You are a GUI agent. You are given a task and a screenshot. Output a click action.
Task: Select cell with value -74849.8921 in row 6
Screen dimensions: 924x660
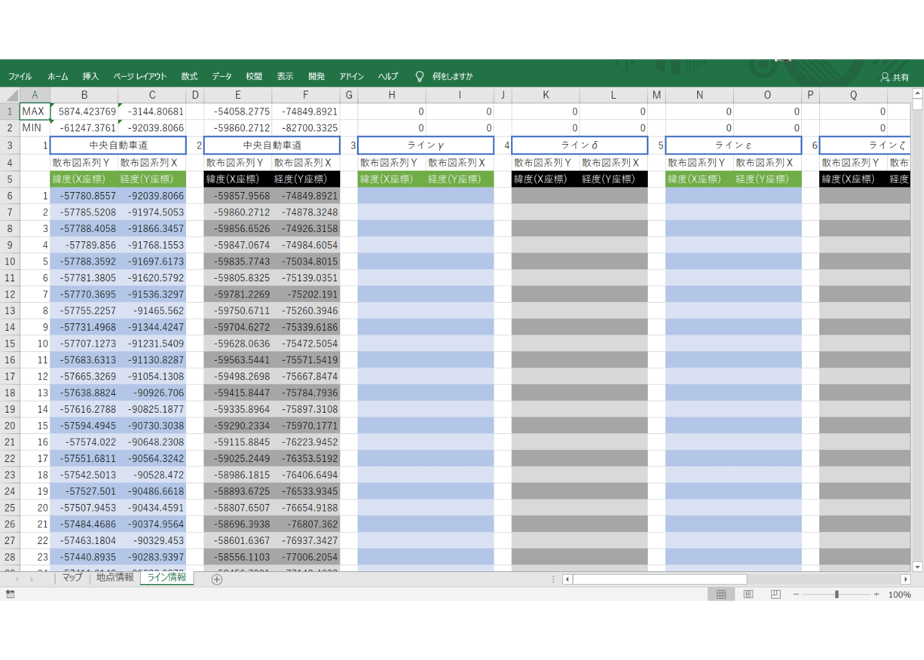(305, 196)
